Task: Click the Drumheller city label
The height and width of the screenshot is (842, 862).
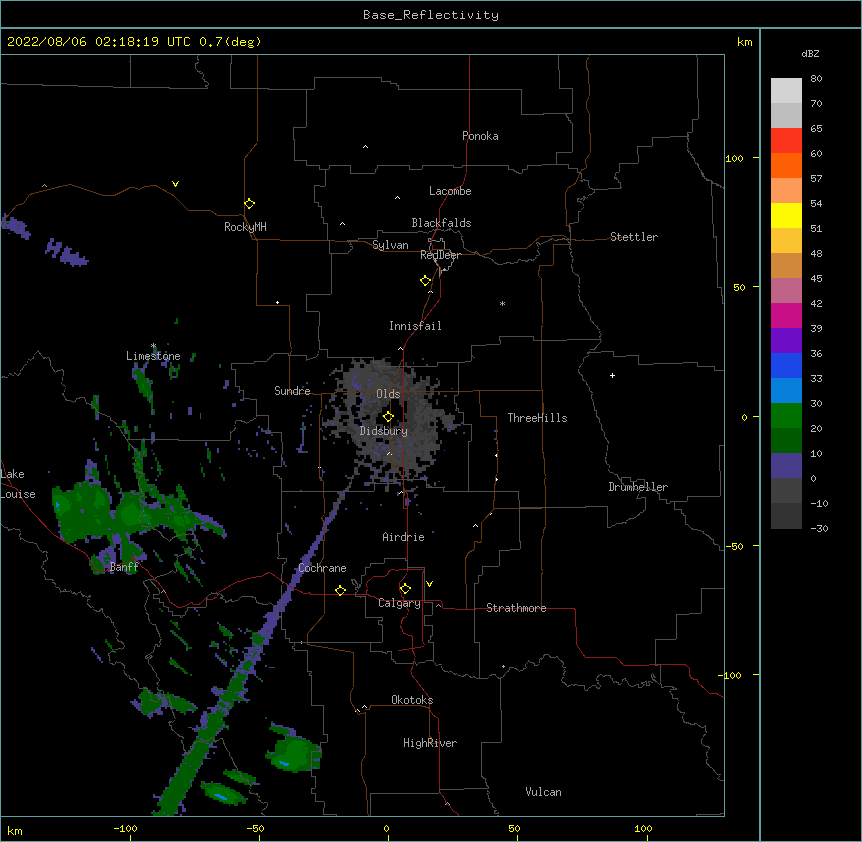Action: pos(638,487)
